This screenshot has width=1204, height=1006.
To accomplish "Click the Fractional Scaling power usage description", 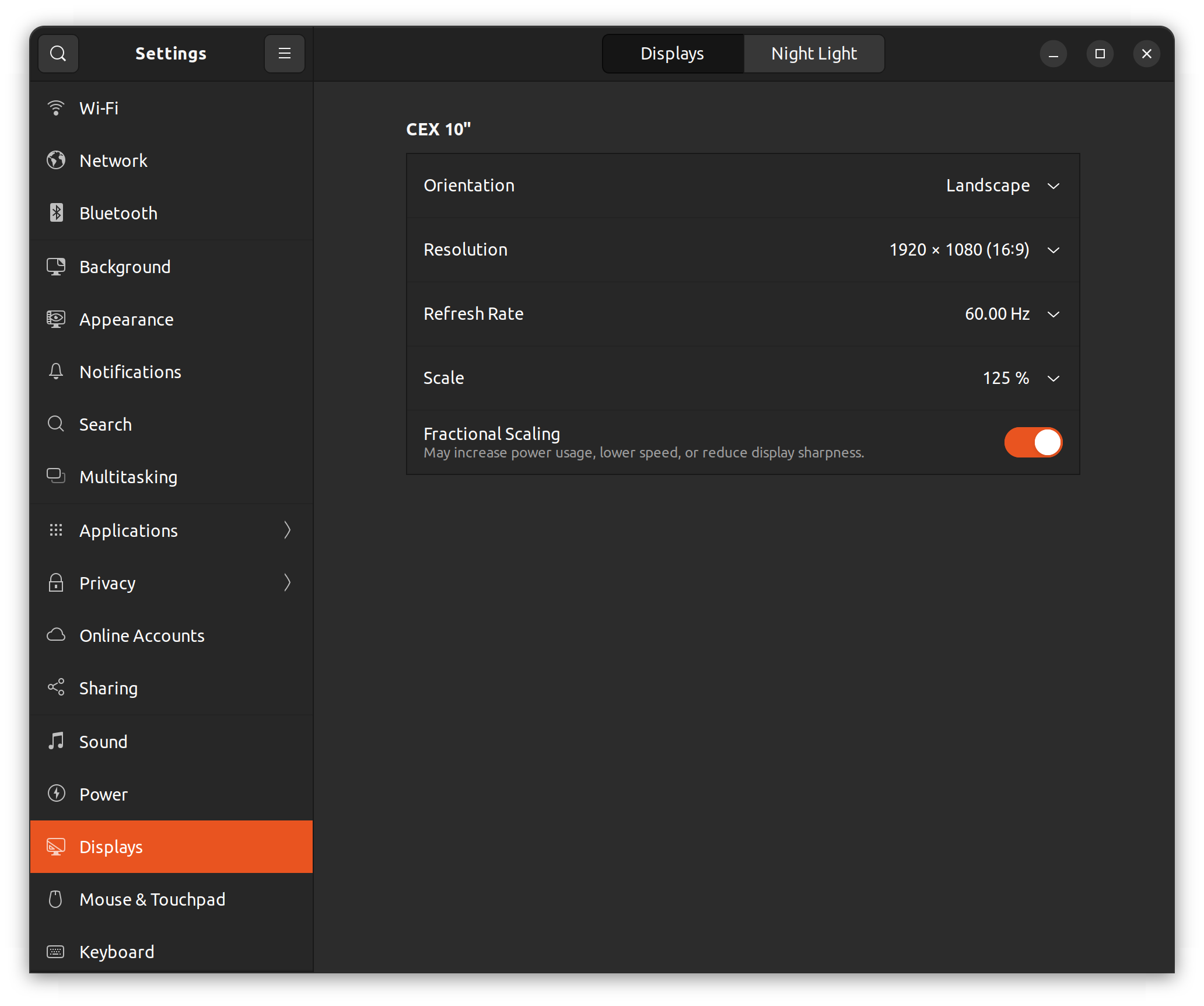I will [x=644, y=453].
